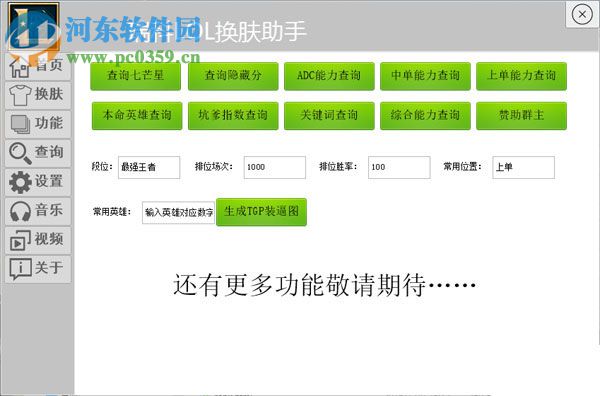Image resolution: width=600 pixels, height=396 pixels.
Task: Open the 音乐 music sidebar item
Action: coord(38,211)
